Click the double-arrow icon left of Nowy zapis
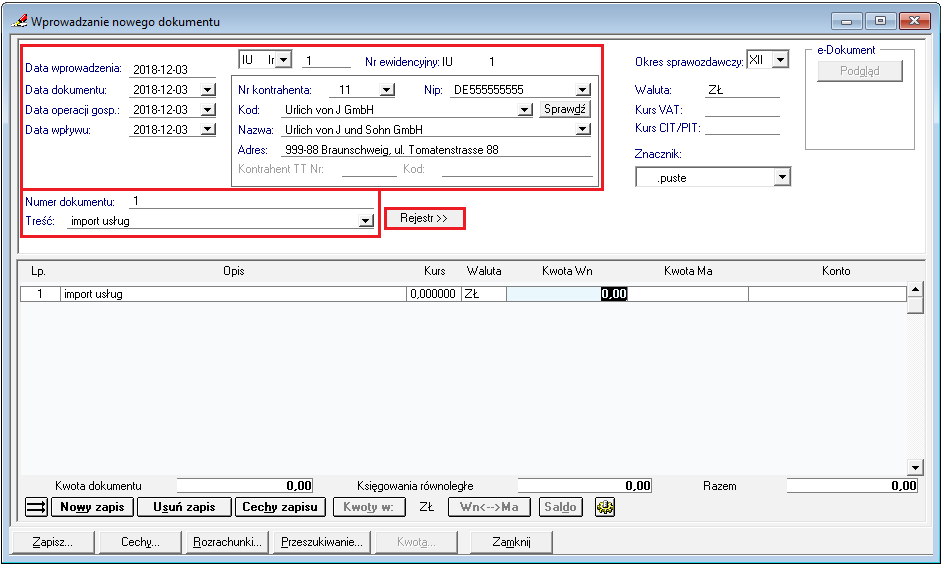The image size is (945, 569). coord(36,507)
